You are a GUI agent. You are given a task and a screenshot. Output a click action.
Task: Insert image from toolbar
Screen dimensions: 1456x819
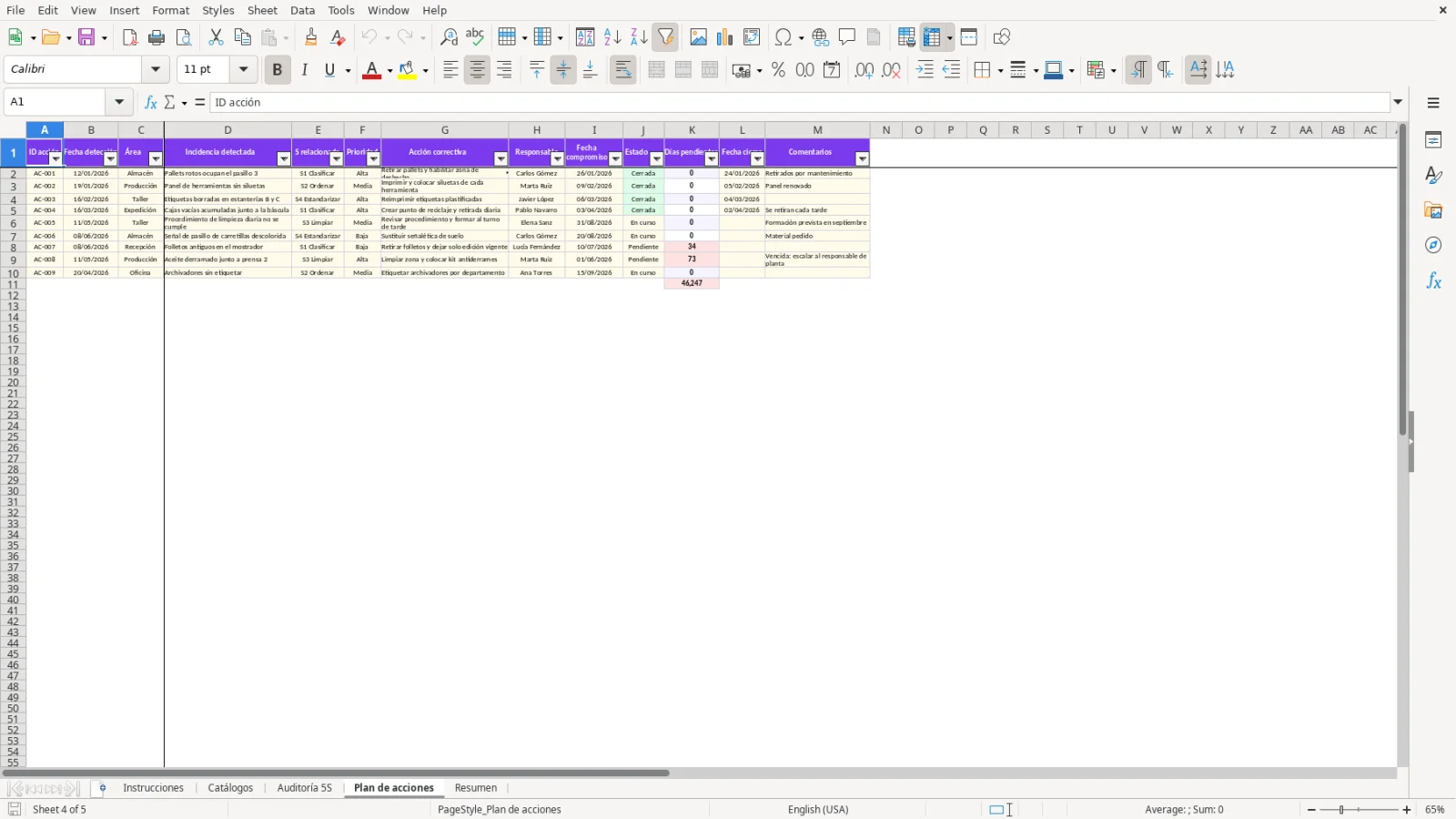coord(698,37)
